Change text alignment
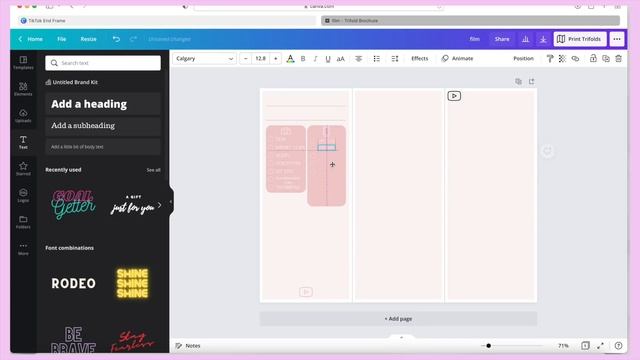The height and width of the screenshot is (360, 640). (x=358, y=59)
